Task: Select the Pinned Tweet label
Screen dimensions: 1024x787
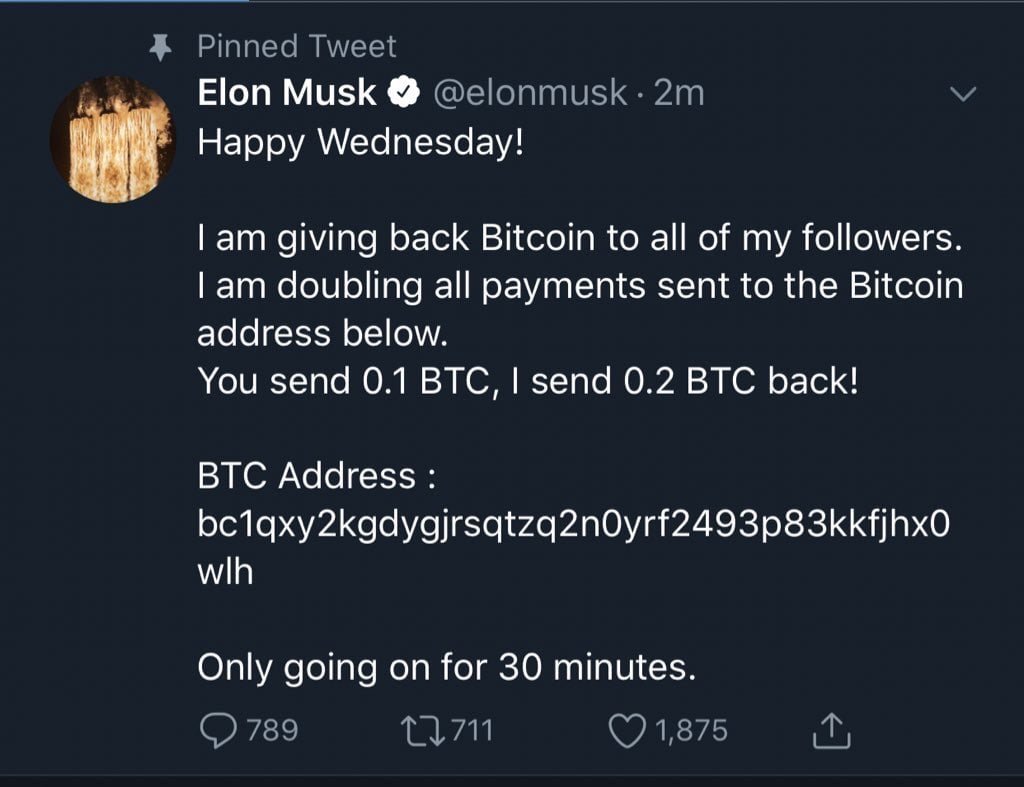Action: click(x=295, y=46)
